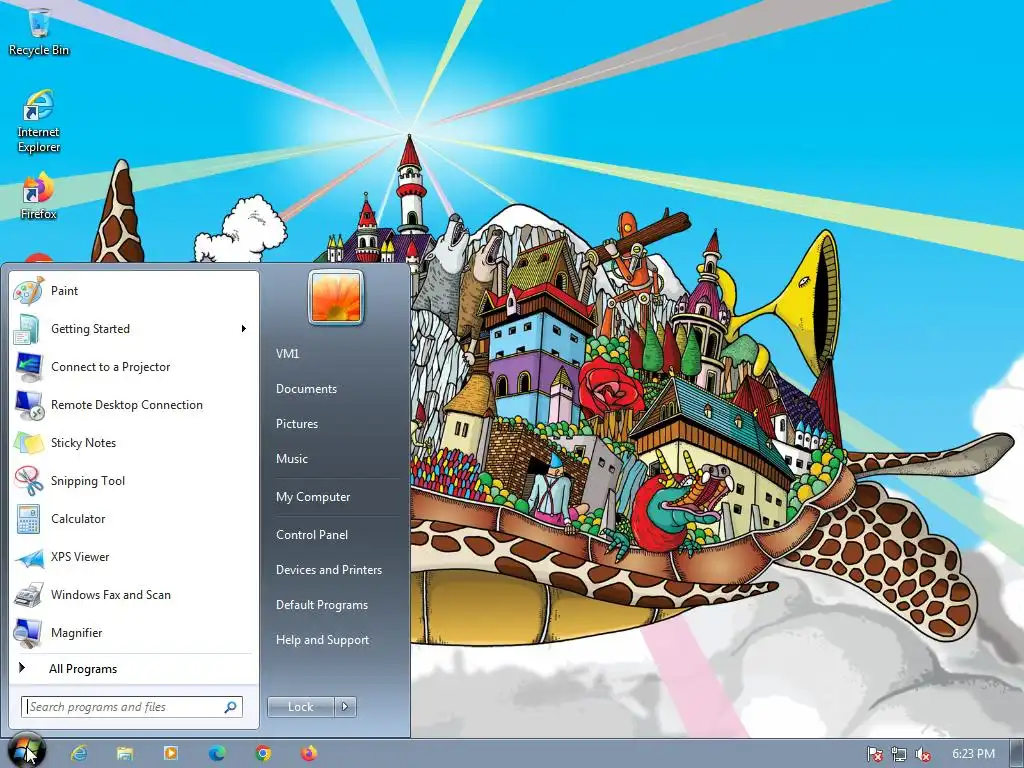This screenshot has width=1024, height=768.
Task: Open Control Panel
Action: 312,535
